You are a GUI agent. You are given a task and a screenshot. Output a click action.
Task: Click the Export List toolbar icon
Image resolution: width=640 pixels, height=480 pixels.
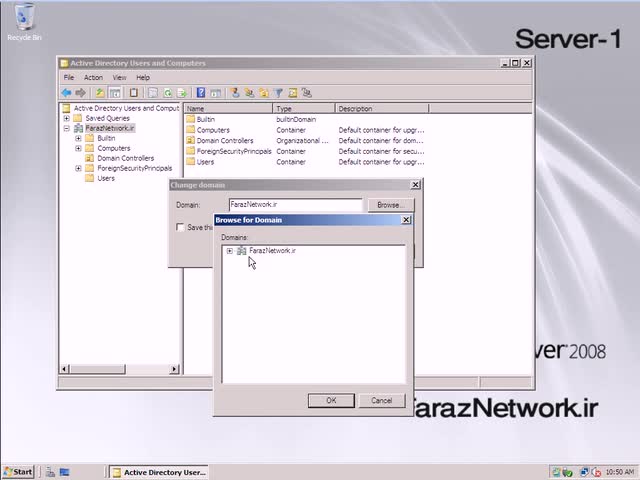pos(182,93)
